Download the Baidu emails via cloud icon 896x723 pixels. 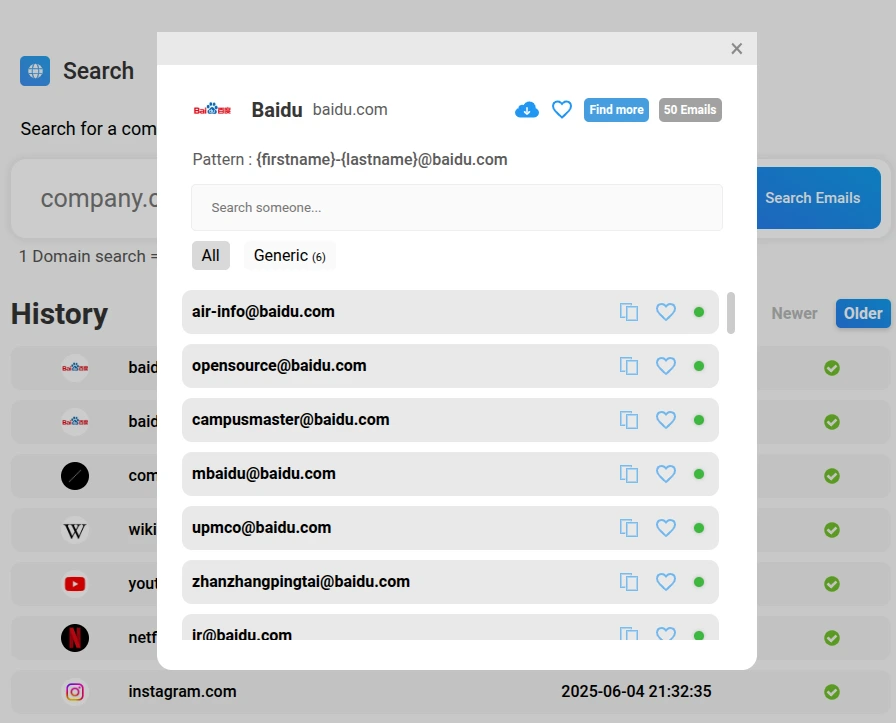[526, 110]
